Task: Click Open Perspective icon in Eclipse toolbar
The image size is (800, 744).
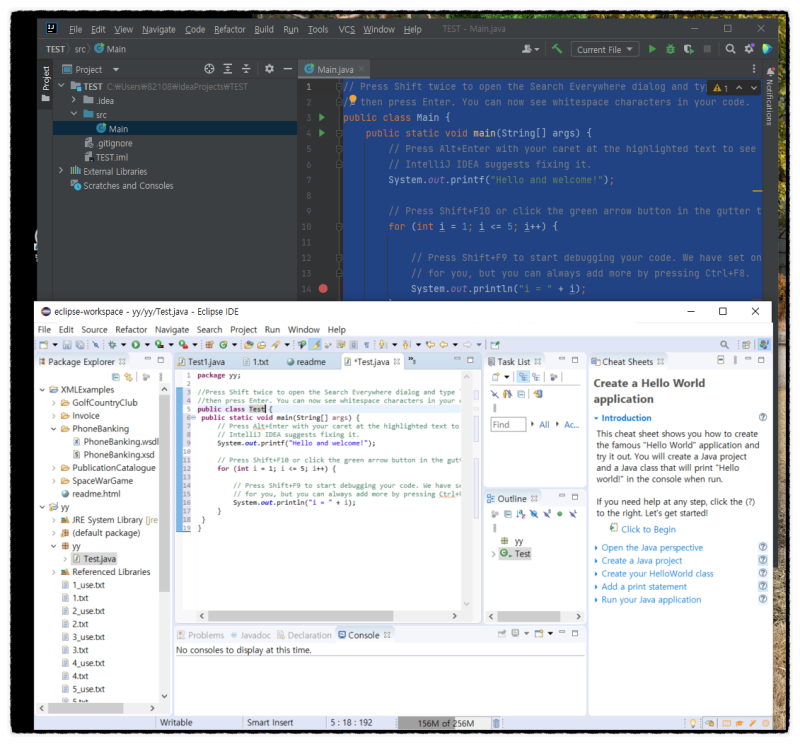Action: click(746, 344)
